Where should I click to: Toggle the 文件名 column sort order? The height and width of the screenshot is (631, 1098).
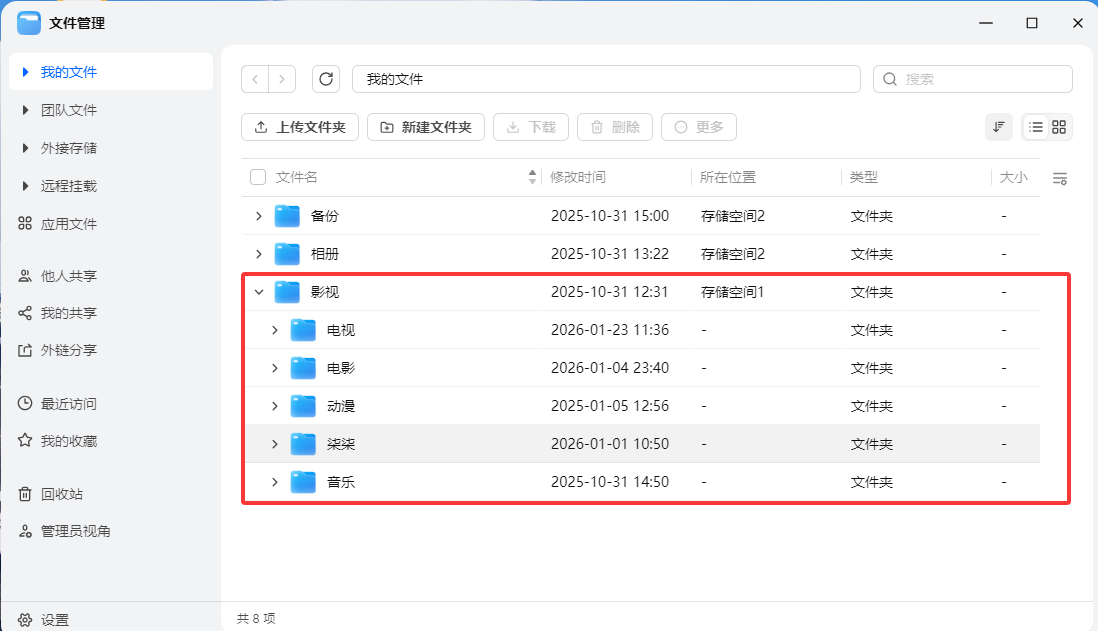point(531,176)
